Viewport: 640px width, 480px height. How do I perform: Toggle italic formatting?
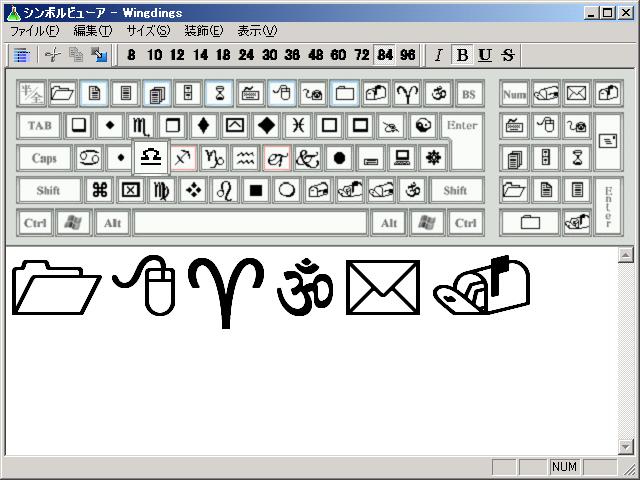439,55
